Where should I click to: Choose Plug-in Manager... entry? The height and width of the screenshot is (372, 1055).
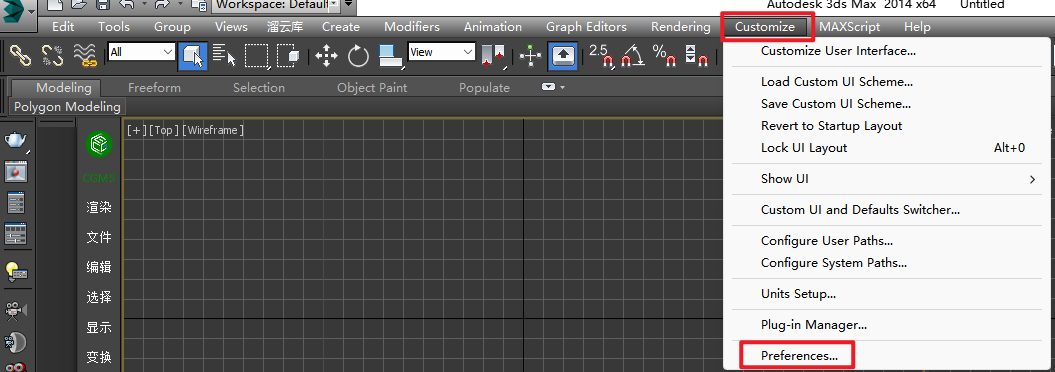coord(813,325)
